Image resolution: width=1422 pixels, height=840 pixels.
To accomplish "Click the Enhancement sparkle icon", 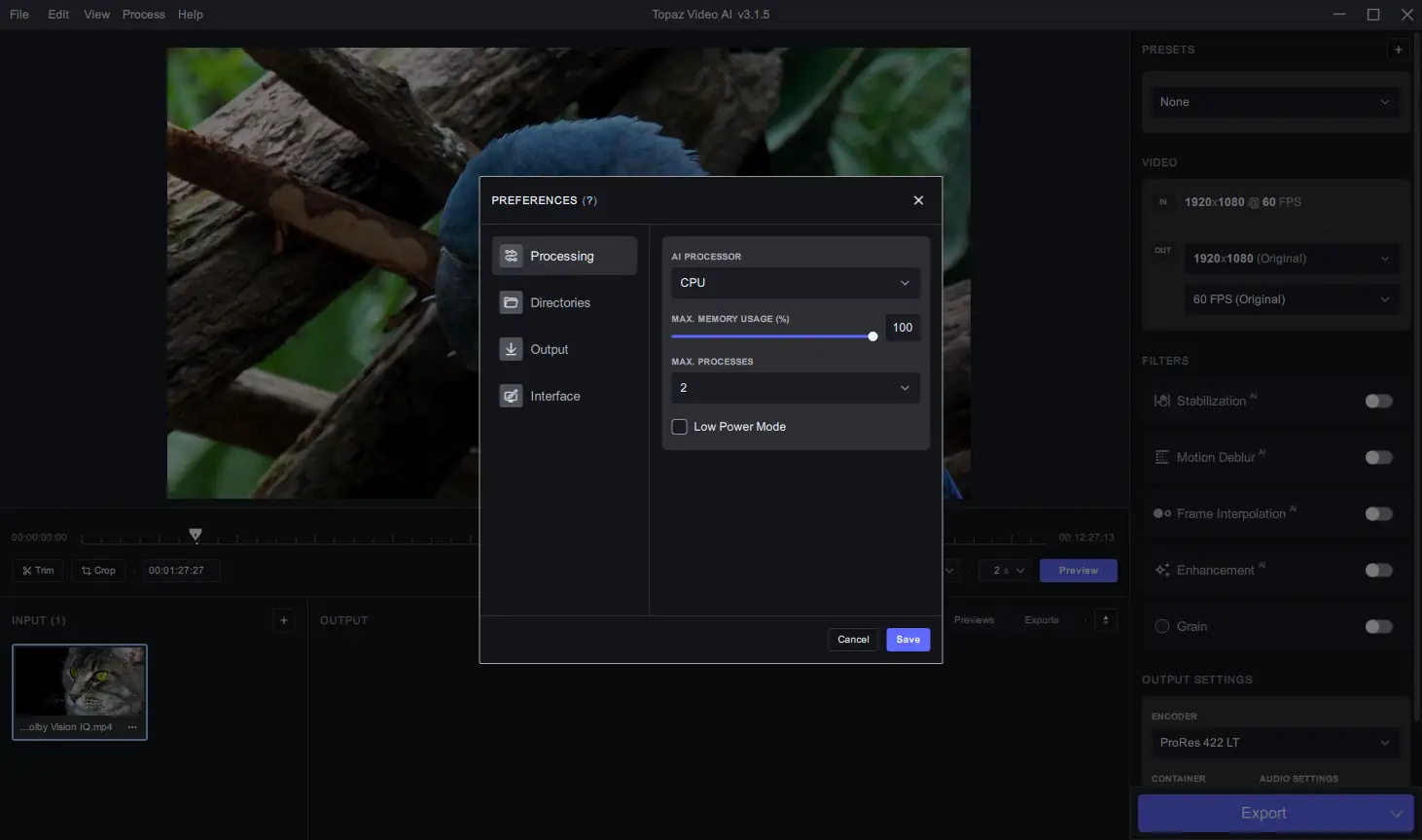I will coord(1162,570).
